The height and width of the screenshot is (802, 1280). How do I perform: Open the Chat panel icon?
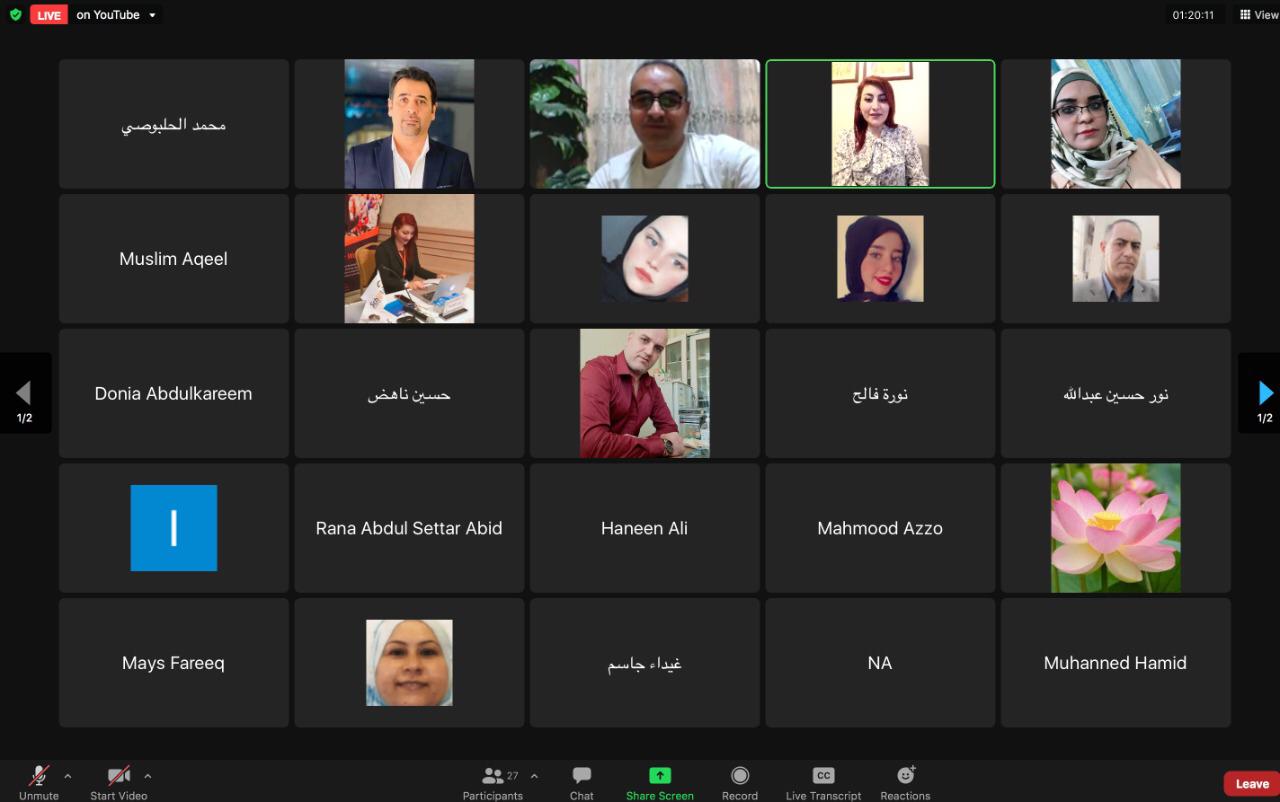581,776
